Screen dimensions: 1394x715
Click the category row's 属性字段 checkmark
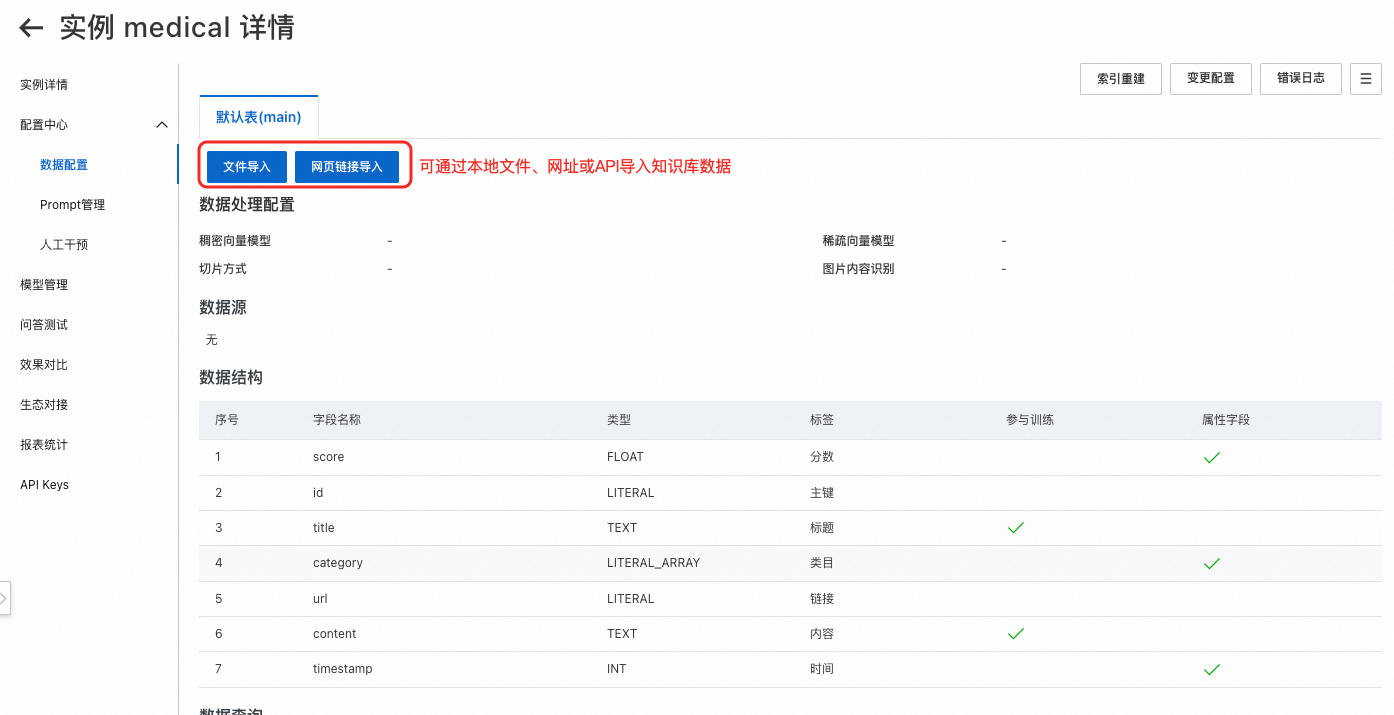click(1212, 563)
